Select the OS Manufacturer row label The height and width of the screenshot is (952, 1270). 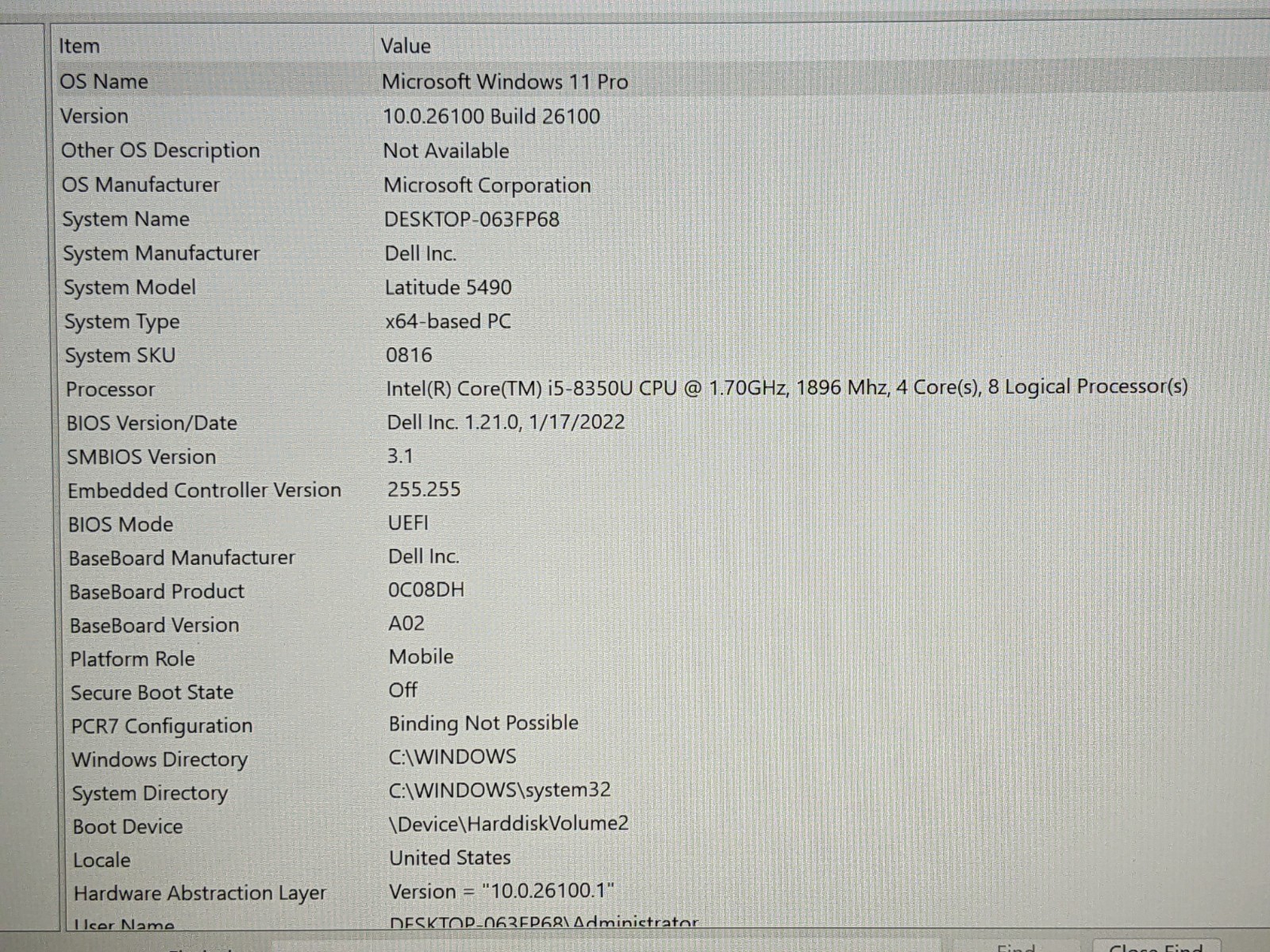click(x=140, y=185)
